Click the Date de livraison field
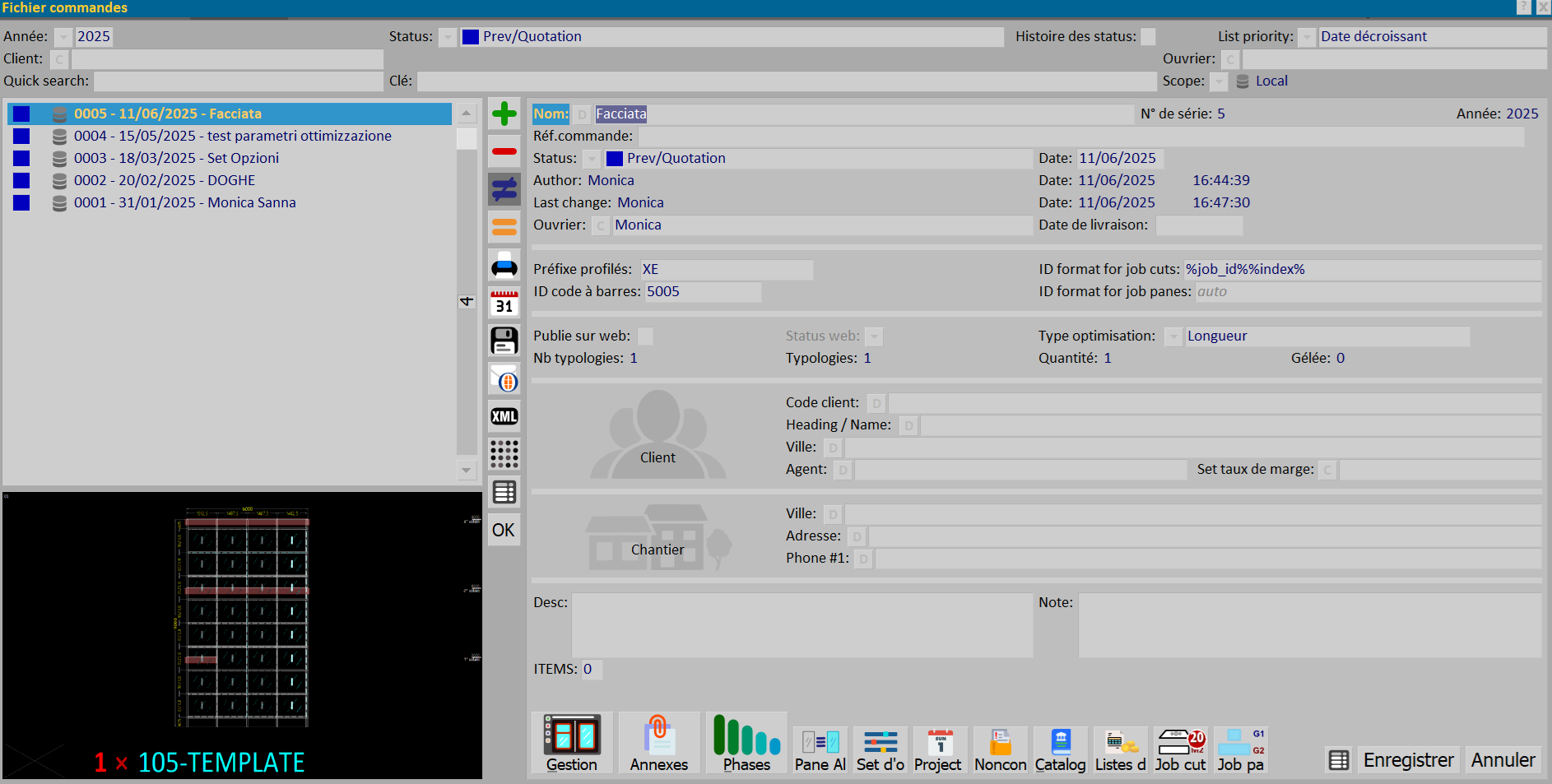 tap(1199, 225)
